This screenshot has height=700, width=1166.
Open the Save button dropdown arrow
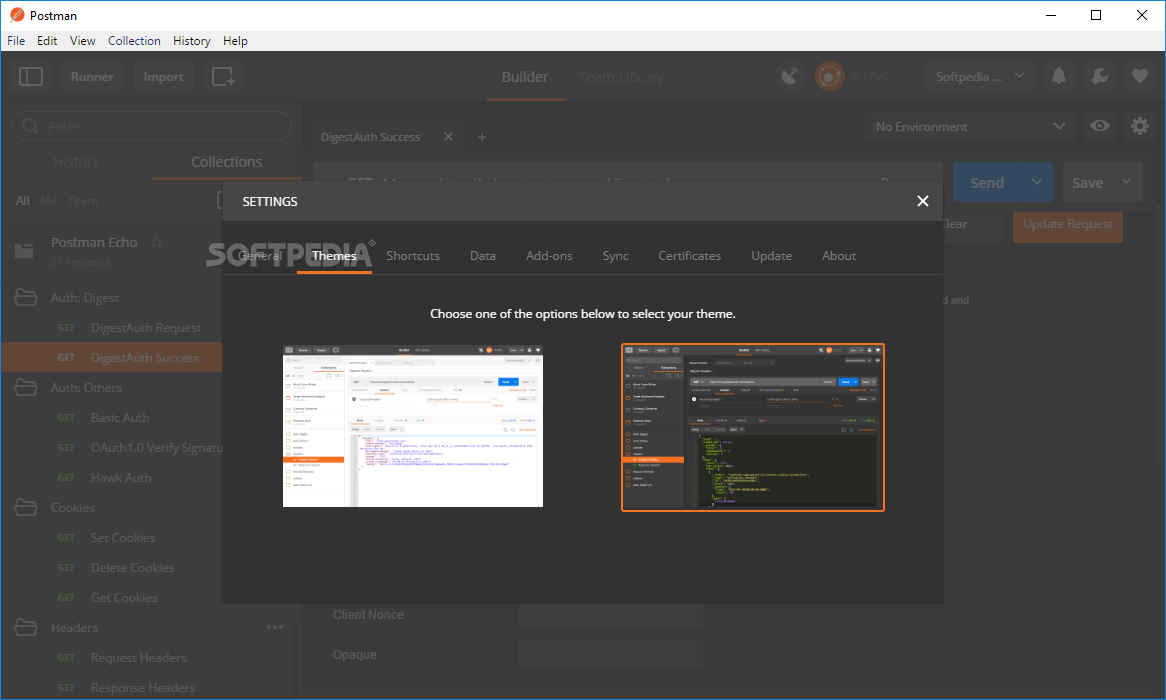point(1127,182)
